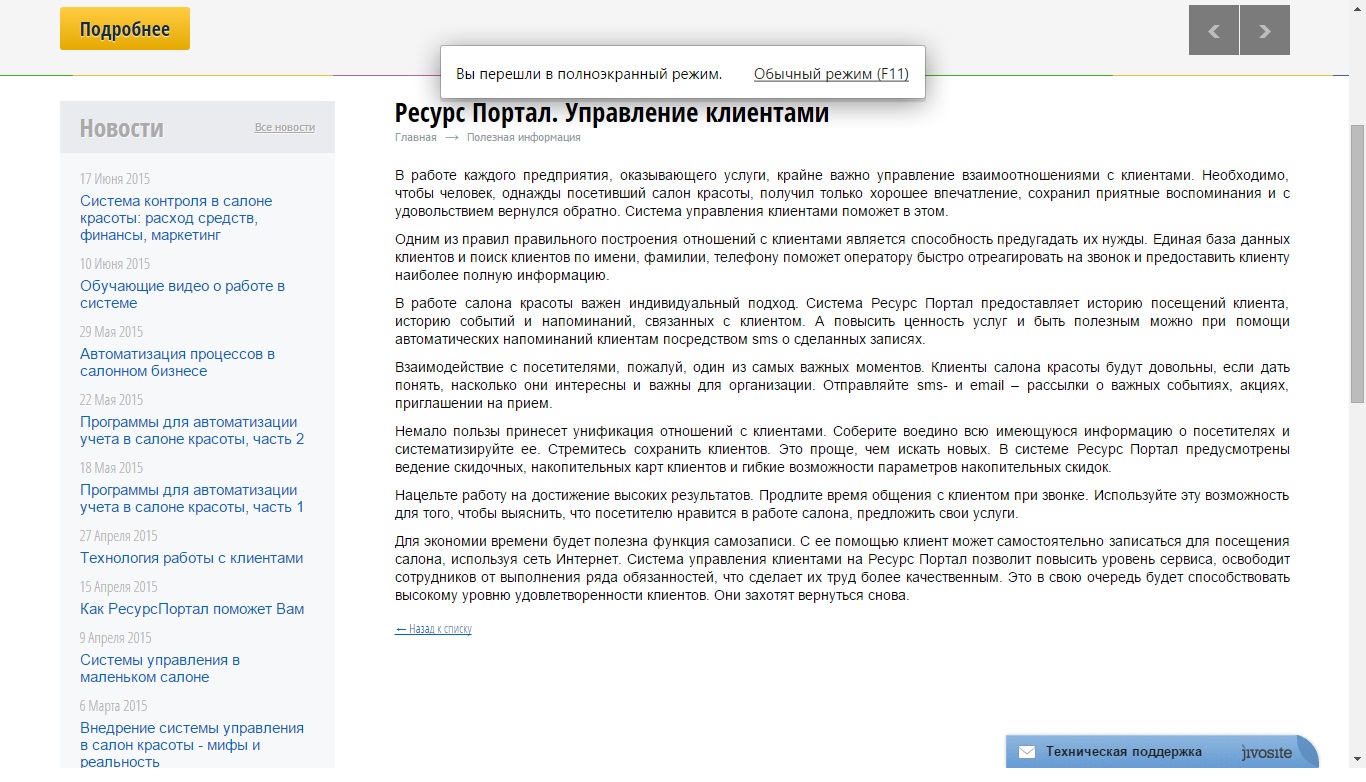The height and width of the screenshot is (782, 1366).
Task: Click paragraph starting Для экономии времени
Action: [842, 568]
